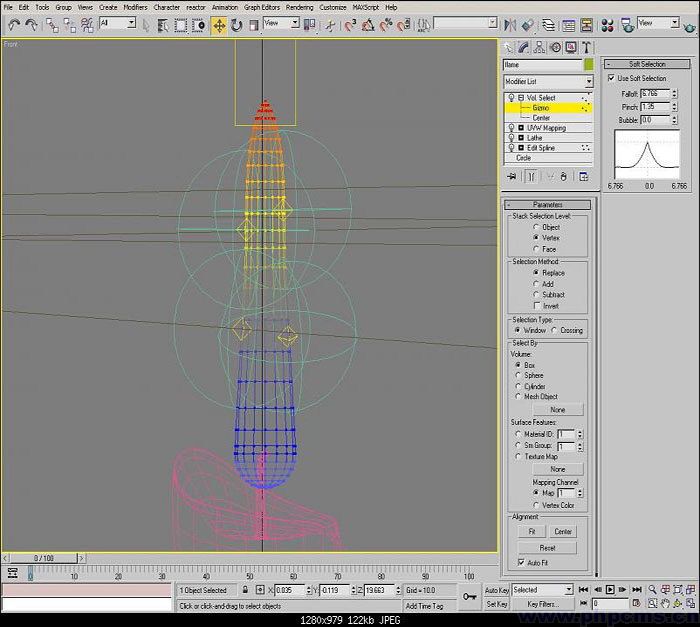Select Sphere as the volume
700x627 pixels.
pyautogui.click(x=518, y=376)
